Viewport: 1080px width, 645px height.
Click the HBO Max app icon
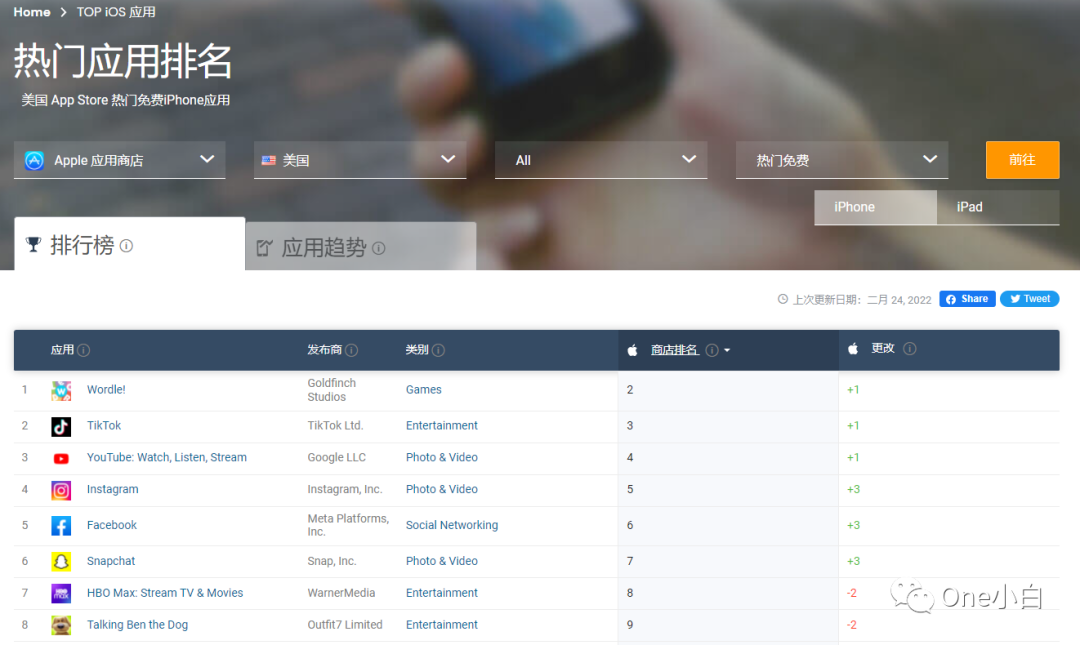tap(61, 593)
